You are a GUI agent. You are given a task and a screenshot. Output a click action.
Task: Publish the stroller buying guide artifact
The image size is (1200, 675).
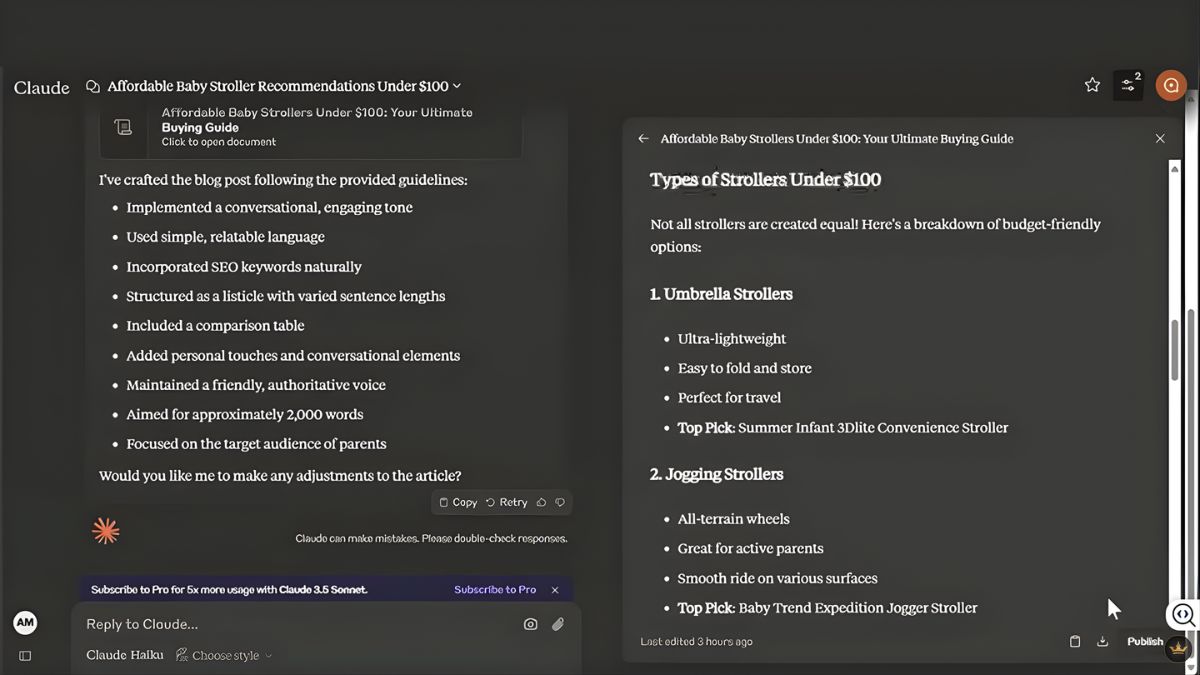point(1145,642)
